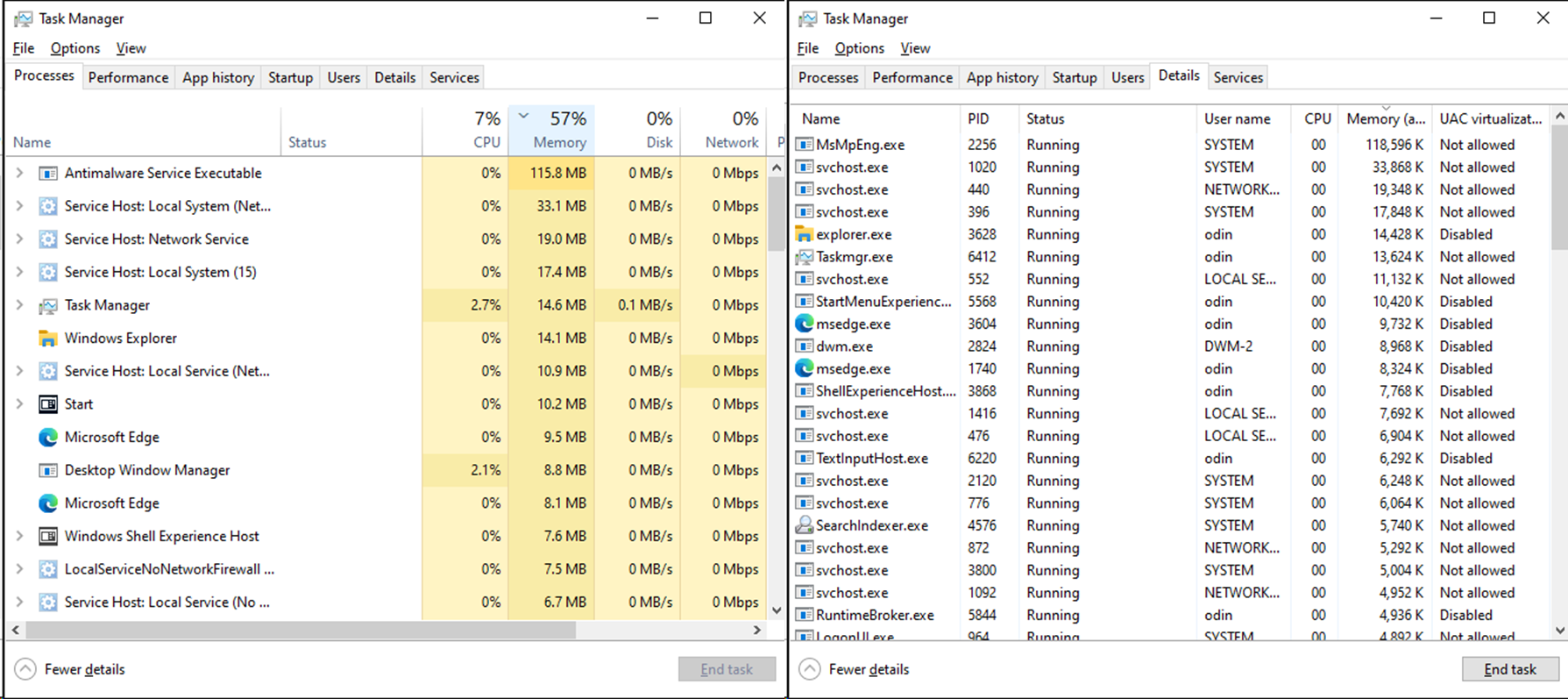Sort processes by Memory column header

click(552, 131)
